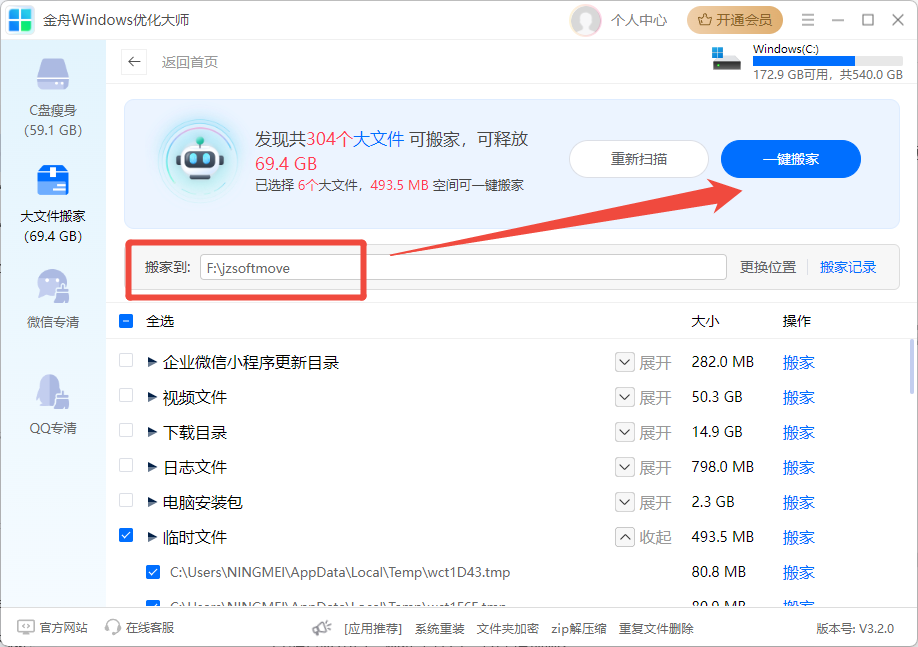Open the hamburger menu icon
The image size is (918, 647).
(x=808, y=20)
